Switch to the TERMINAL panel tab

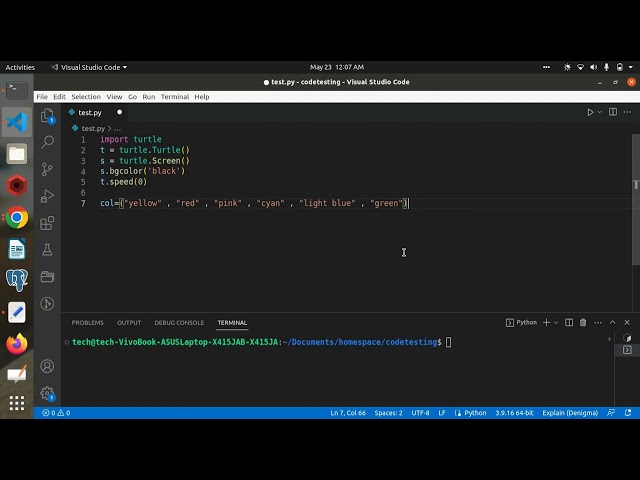tap(232, 323)
